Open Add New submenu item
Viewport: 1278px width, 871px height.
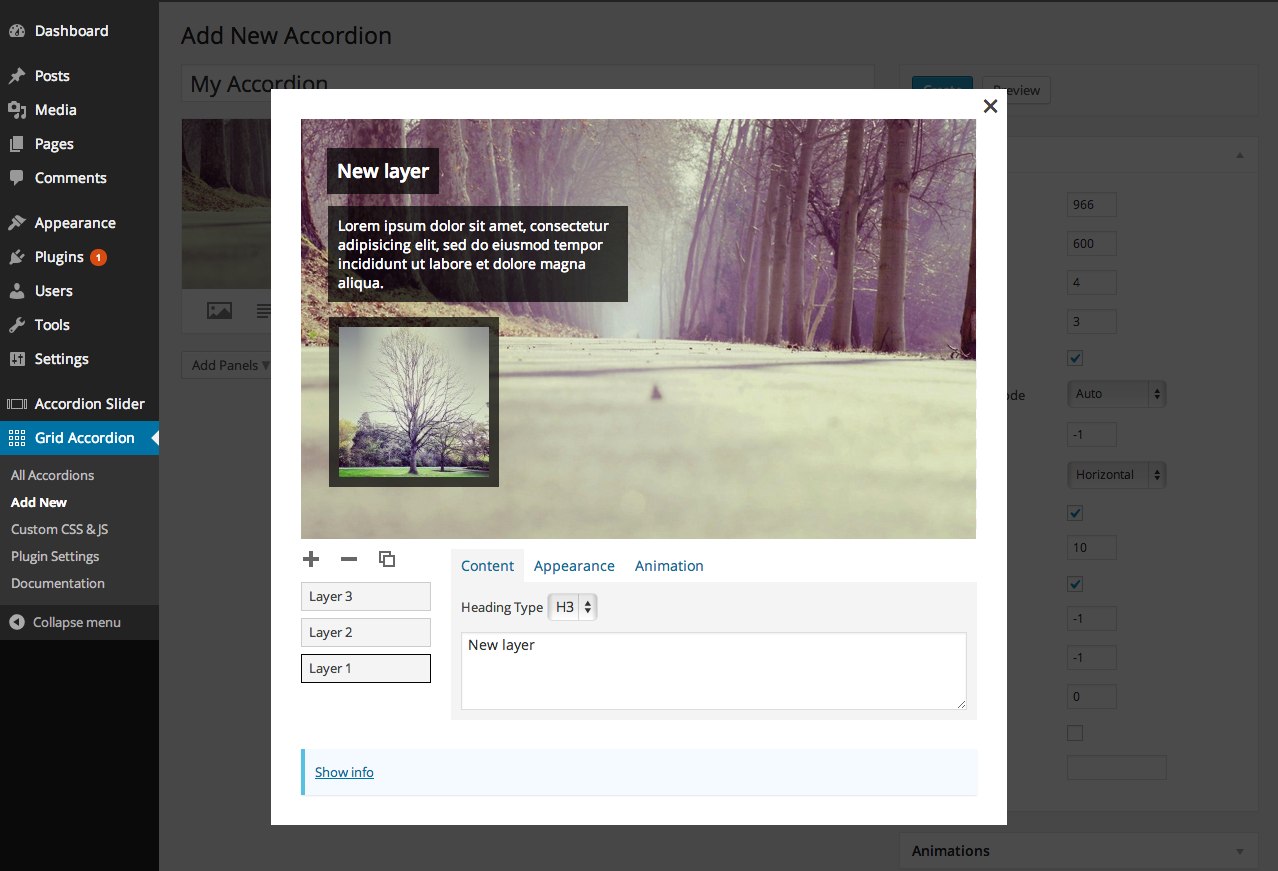tap(39, 502)
